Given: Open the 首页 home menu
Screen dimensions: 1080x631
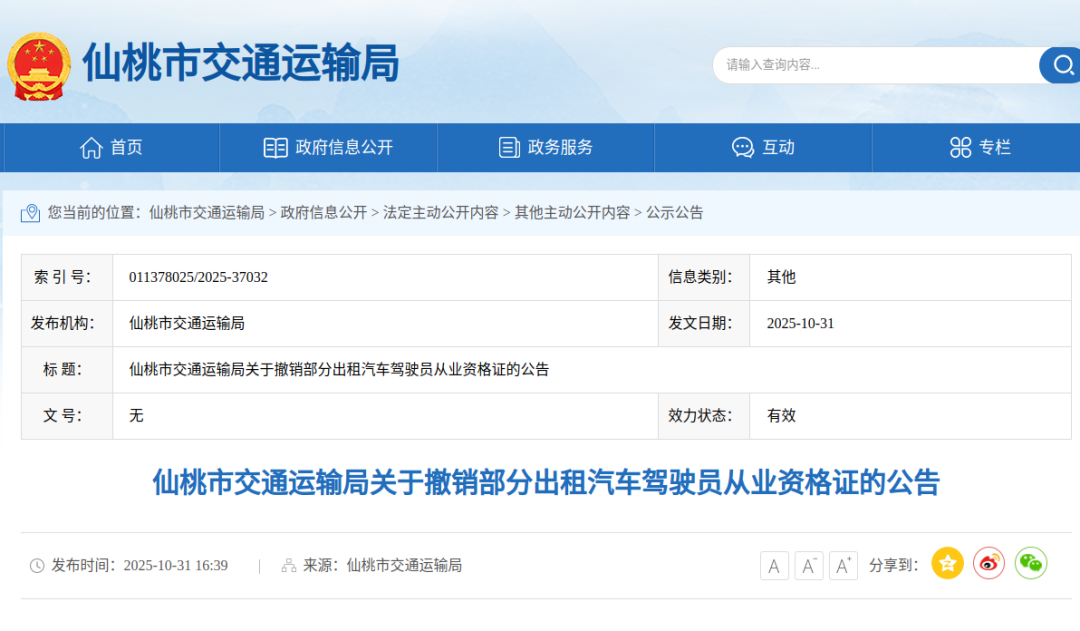Looking at the screenshot, I should (111, 148).
